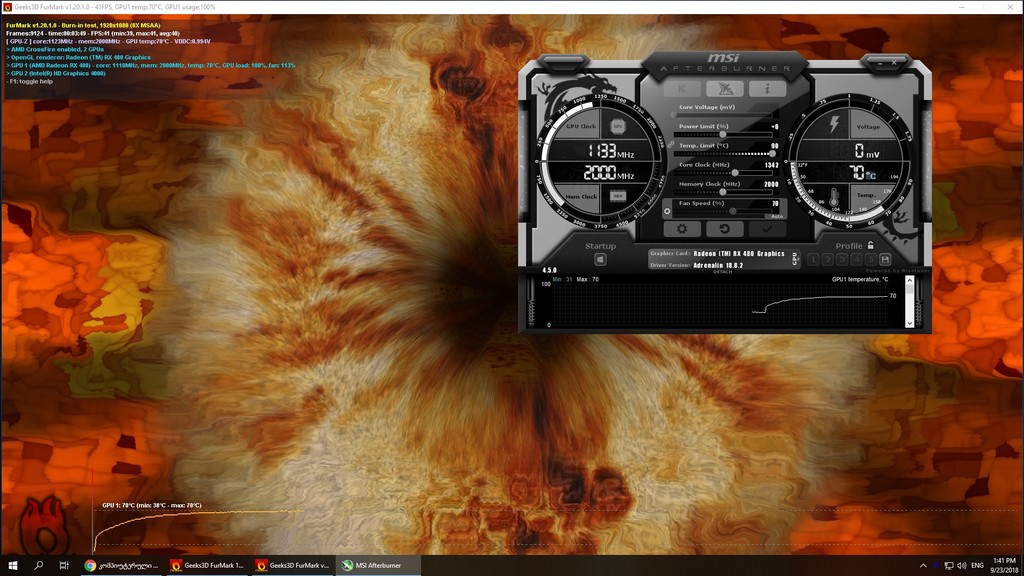
Task: Click the Fan Speed value 70
Action: click(775, 204)
